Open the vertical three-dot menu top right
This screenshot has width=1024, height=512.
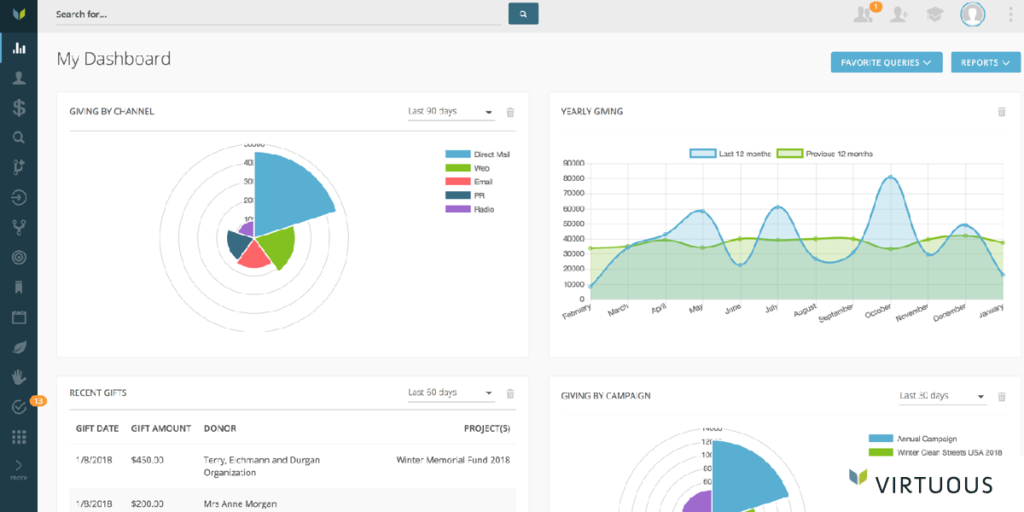pos(1011,14)
